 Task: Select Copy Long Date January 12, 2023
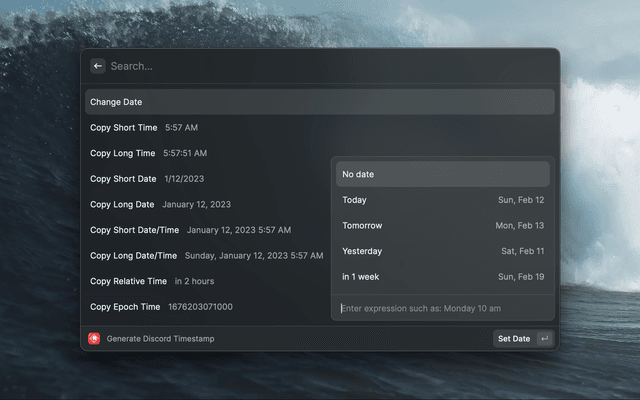coord(160,204)
